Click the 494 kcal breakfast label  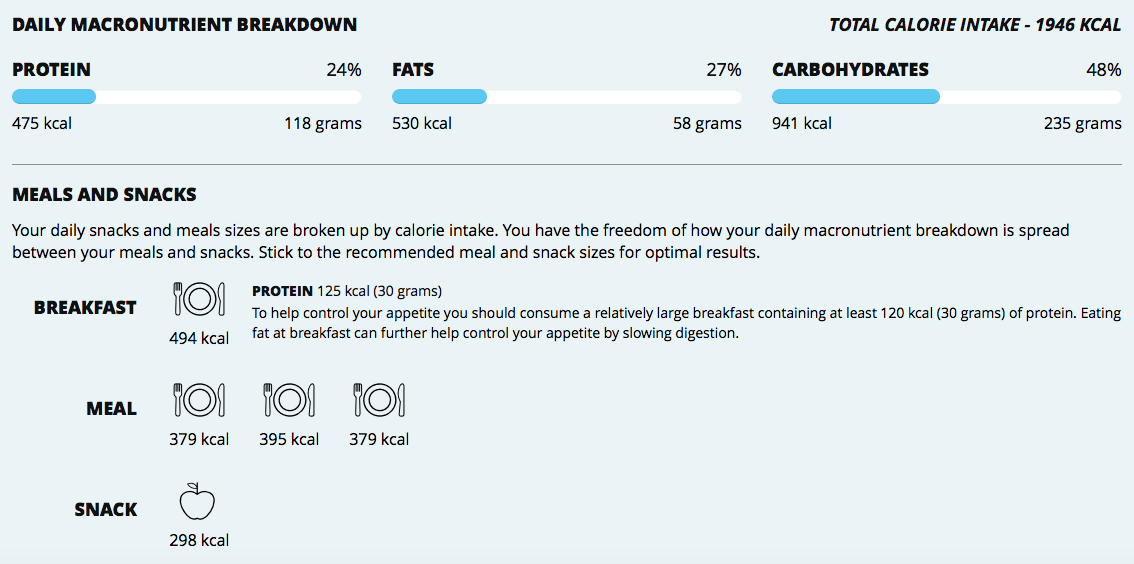(x=199, y=338)
